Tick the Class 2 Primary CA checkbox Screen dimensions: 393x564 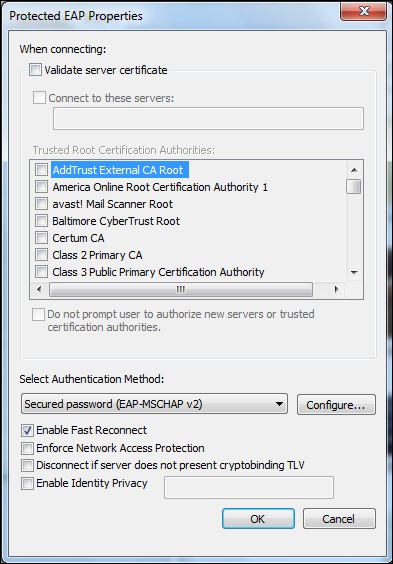click(41, 255)
